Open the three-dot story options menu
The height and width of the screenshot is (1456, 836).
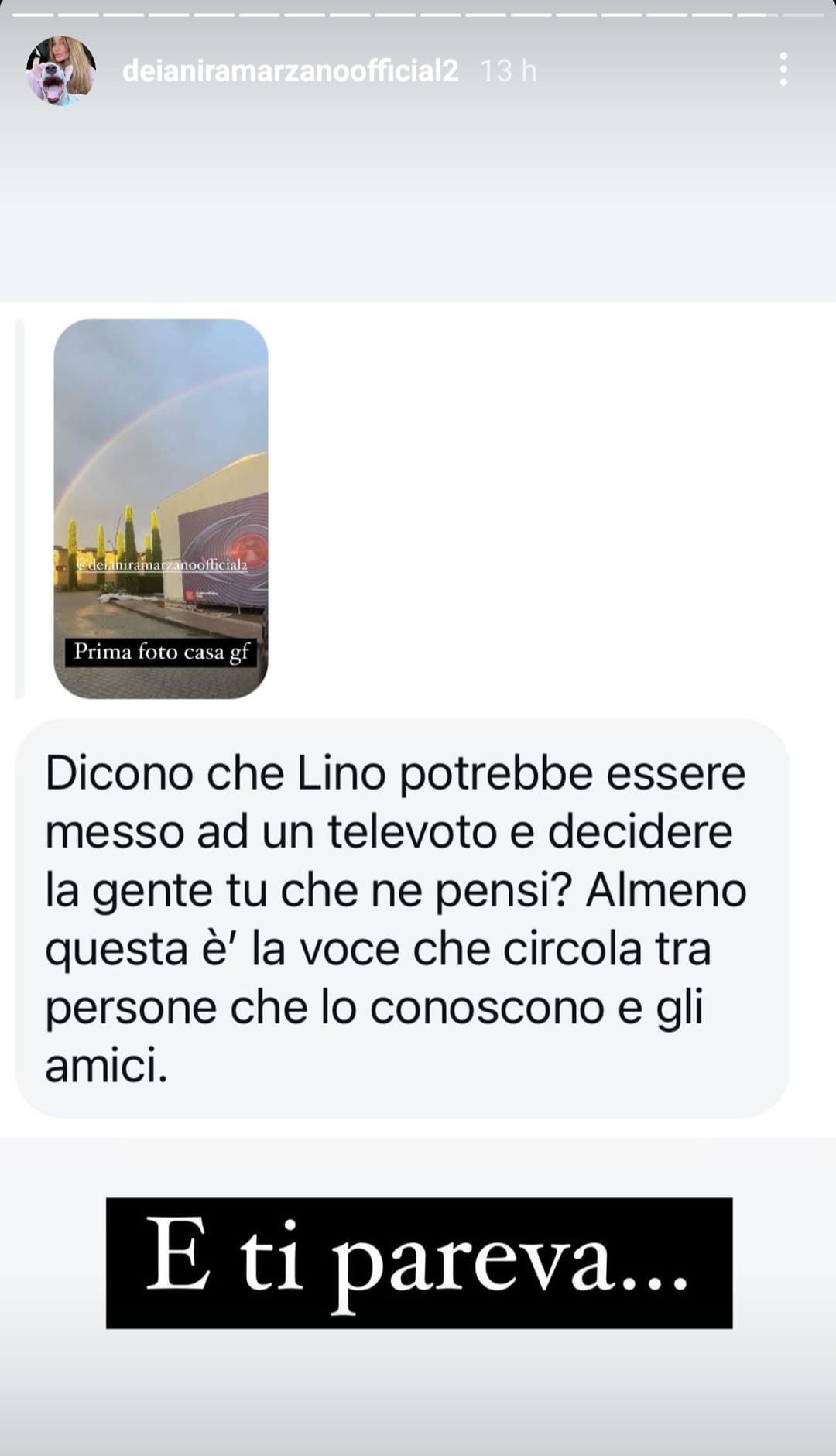(783, 70)
